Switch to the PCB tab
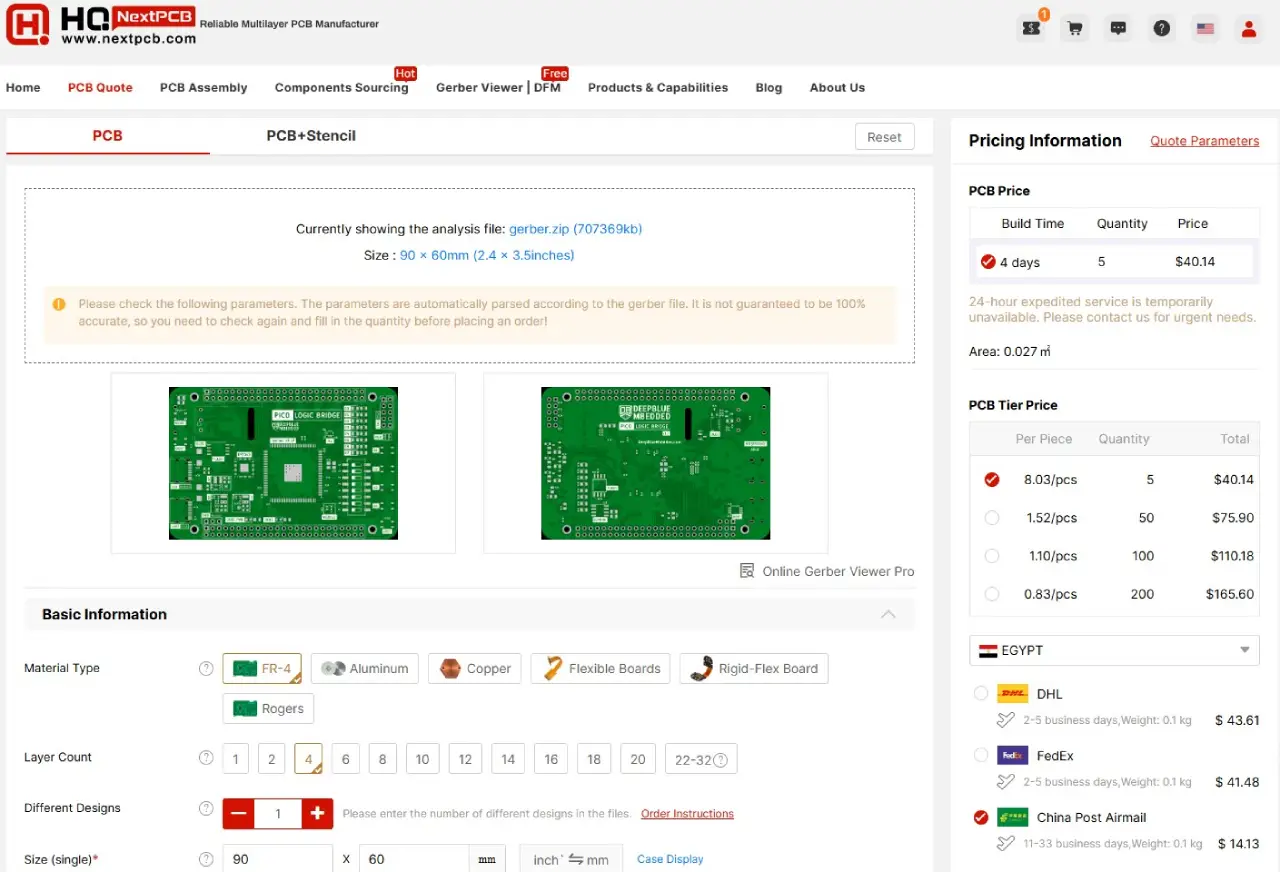The height and width of the screenshot is (872, 1280). [108, 136]
